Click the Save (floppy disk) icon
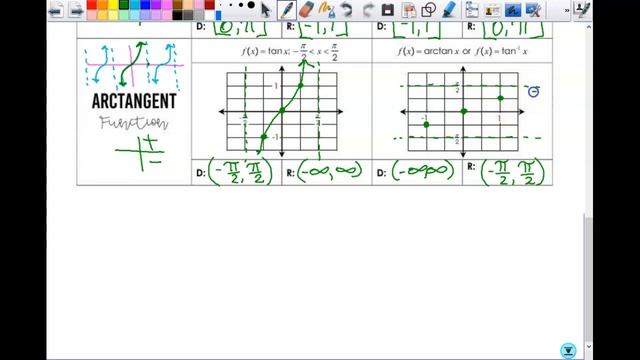This screenshot has height=360, width=640. pyautogui.click(x=388, y=10)
